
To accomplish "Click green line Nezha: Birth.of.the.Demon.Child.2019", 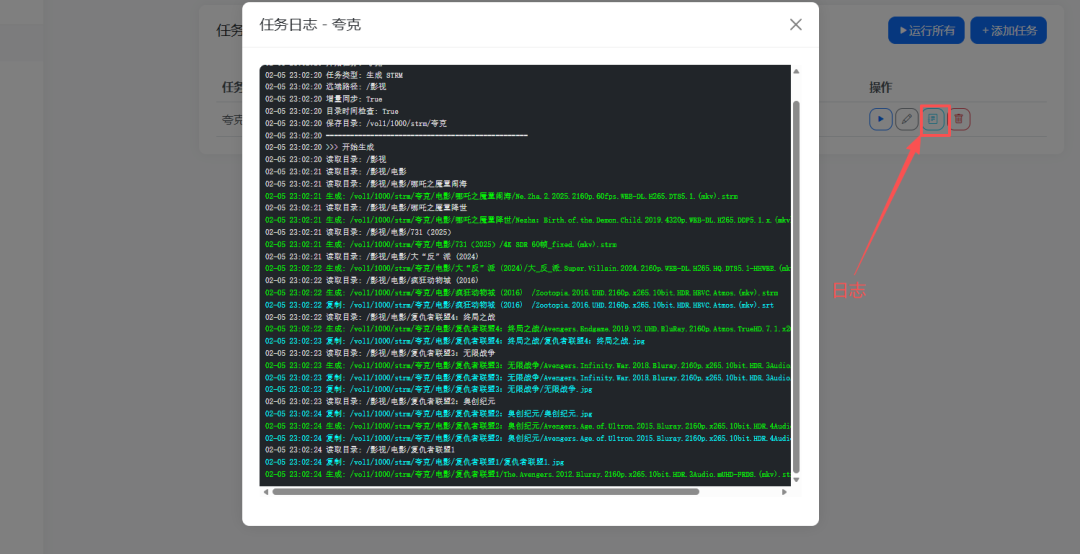I will coord(528,220).
